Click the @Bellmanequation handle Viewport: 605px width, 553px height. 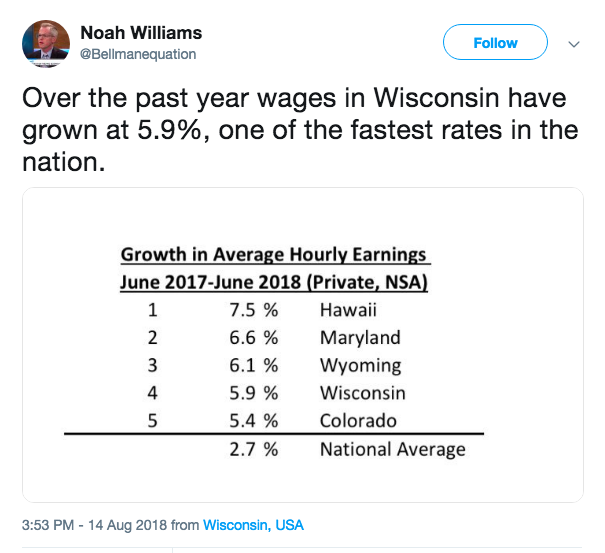[136, 54]
